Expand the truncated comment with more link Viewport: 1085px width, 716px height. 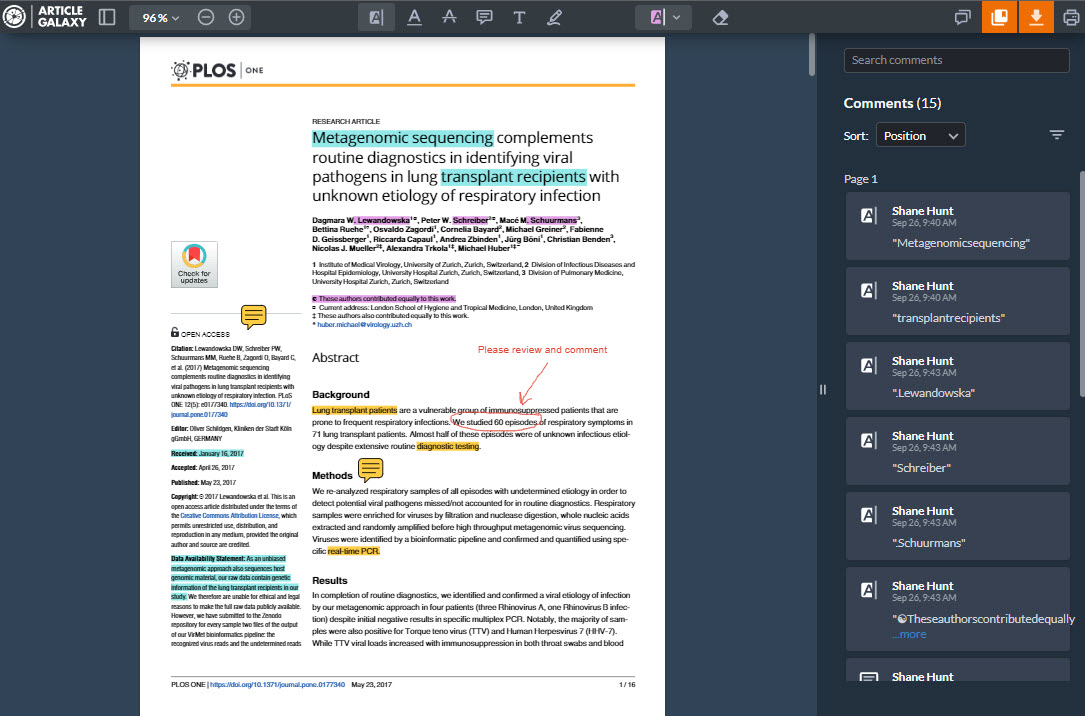coord(910,633)
